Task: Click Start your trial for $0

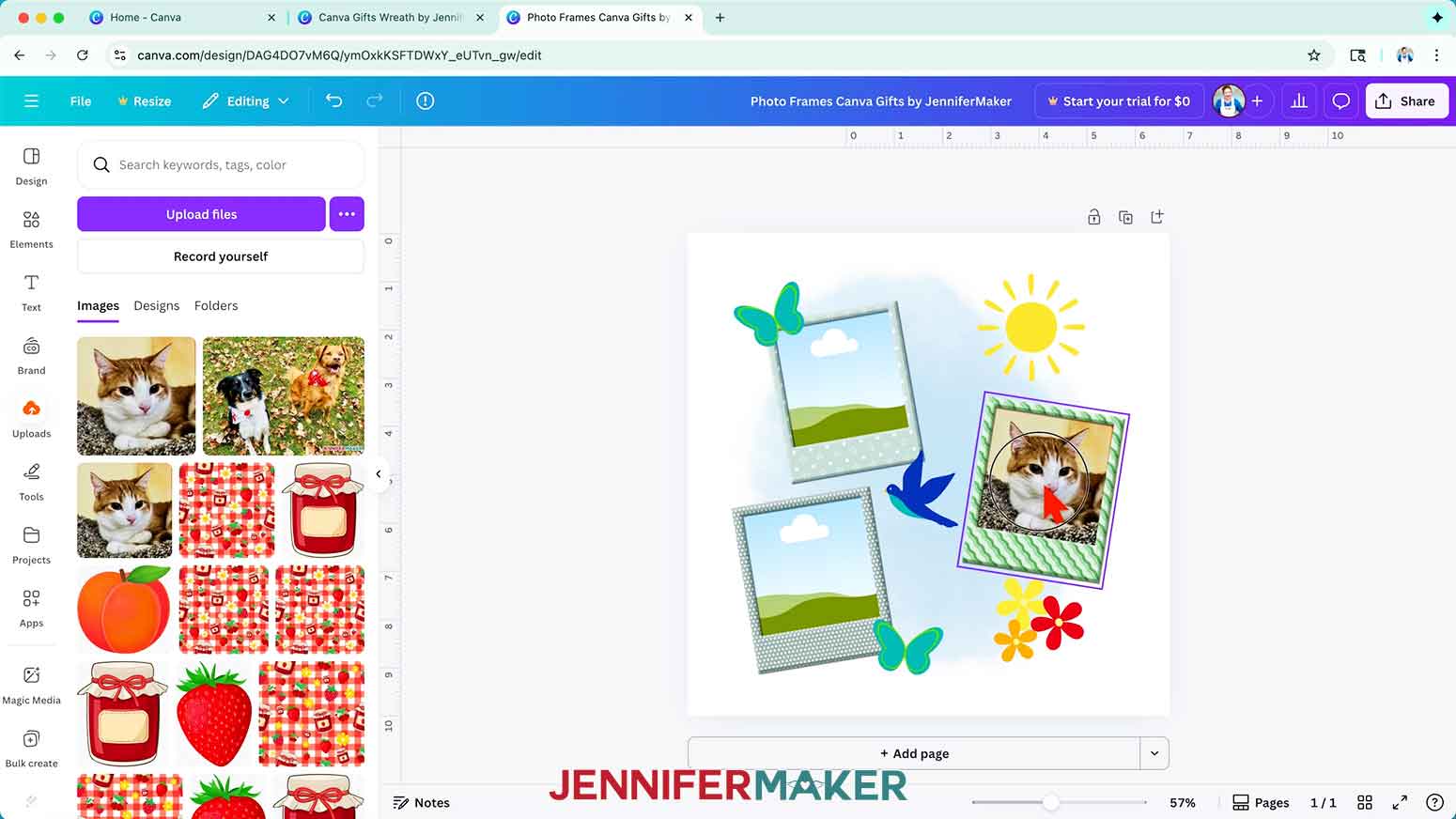Action: click(1119, 100)
